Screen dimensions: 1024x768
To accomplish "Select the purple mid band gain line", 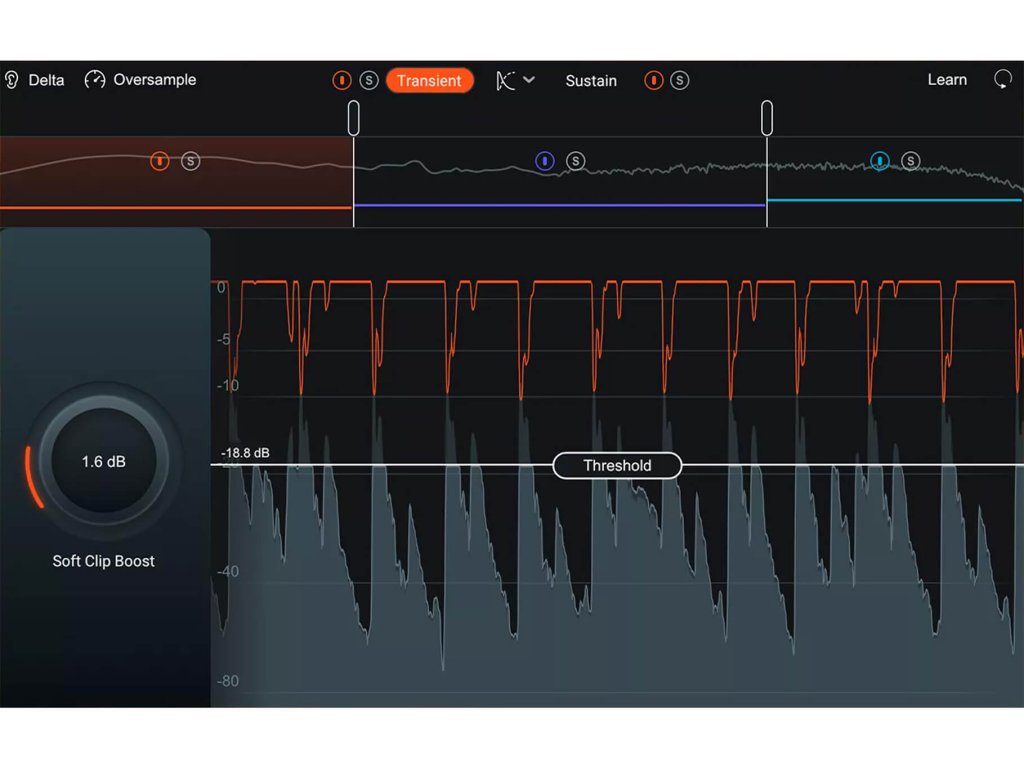I will click(560, 205).
